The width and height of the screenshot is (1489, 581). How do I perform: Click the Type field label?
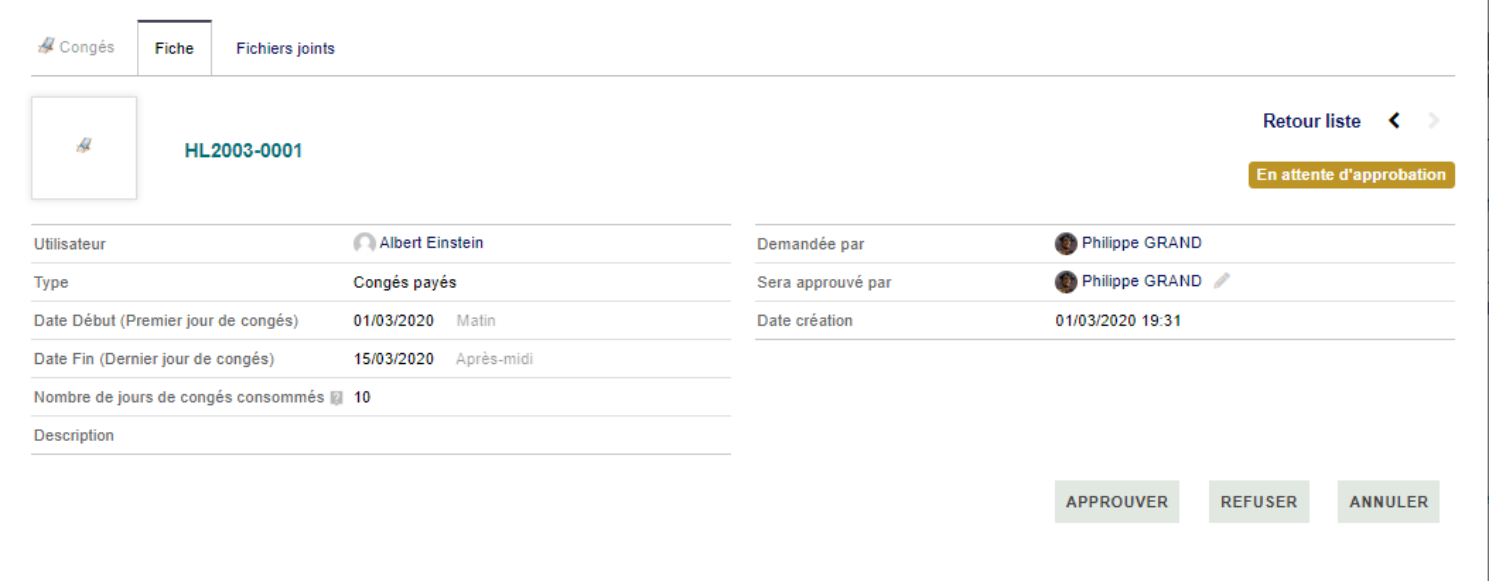click(x=51, y=282)
